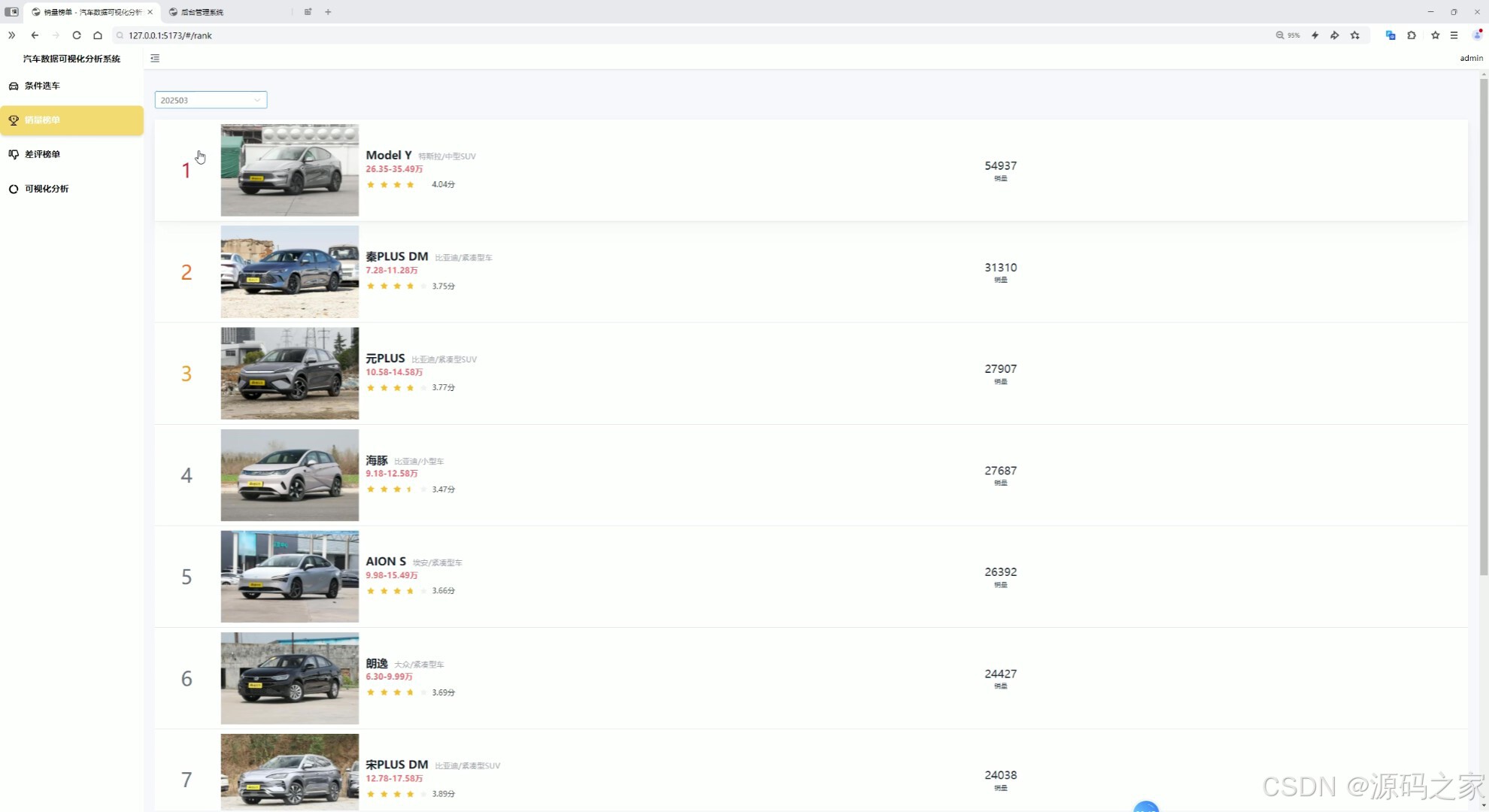
Task: Click the pie icon for 可视化分析
Action: click(14, 189)
